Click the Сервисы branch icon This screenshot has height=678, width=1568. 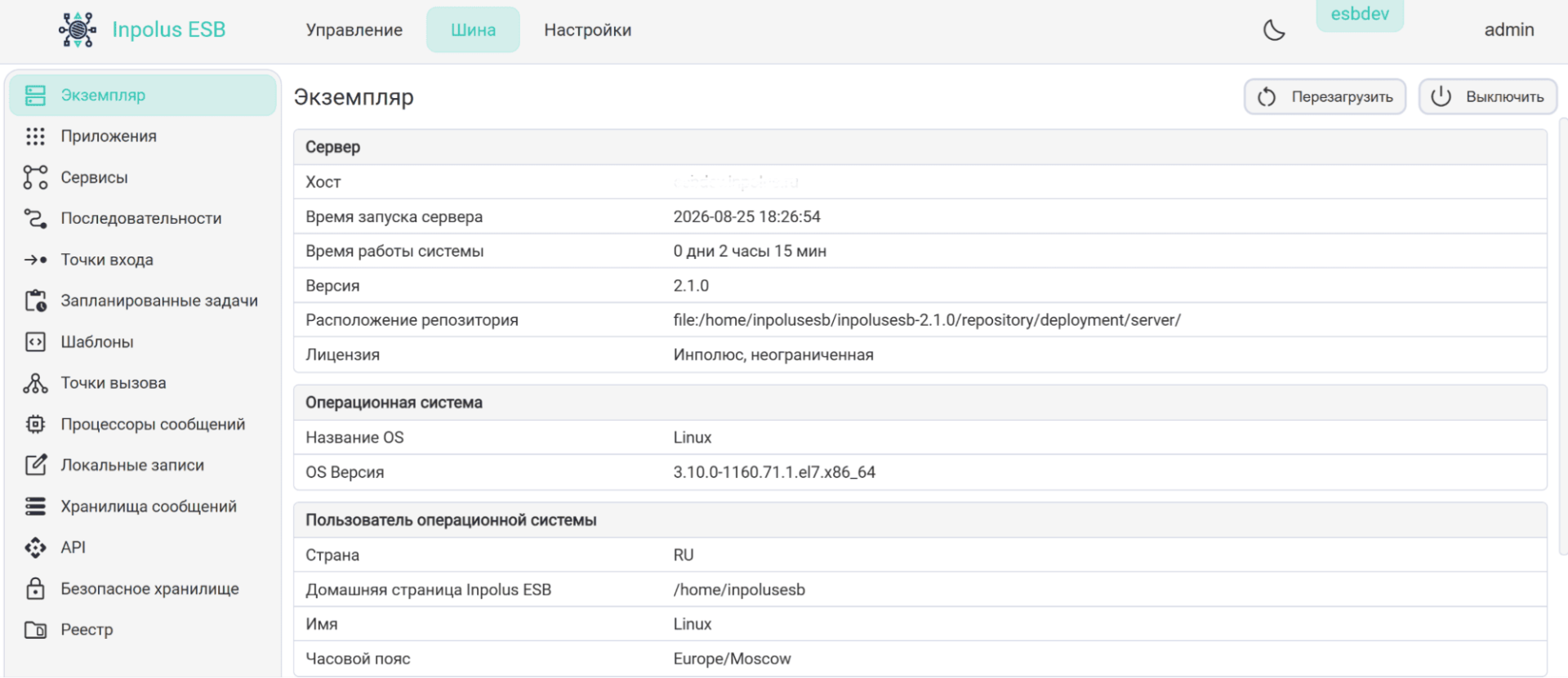point(35,177)
